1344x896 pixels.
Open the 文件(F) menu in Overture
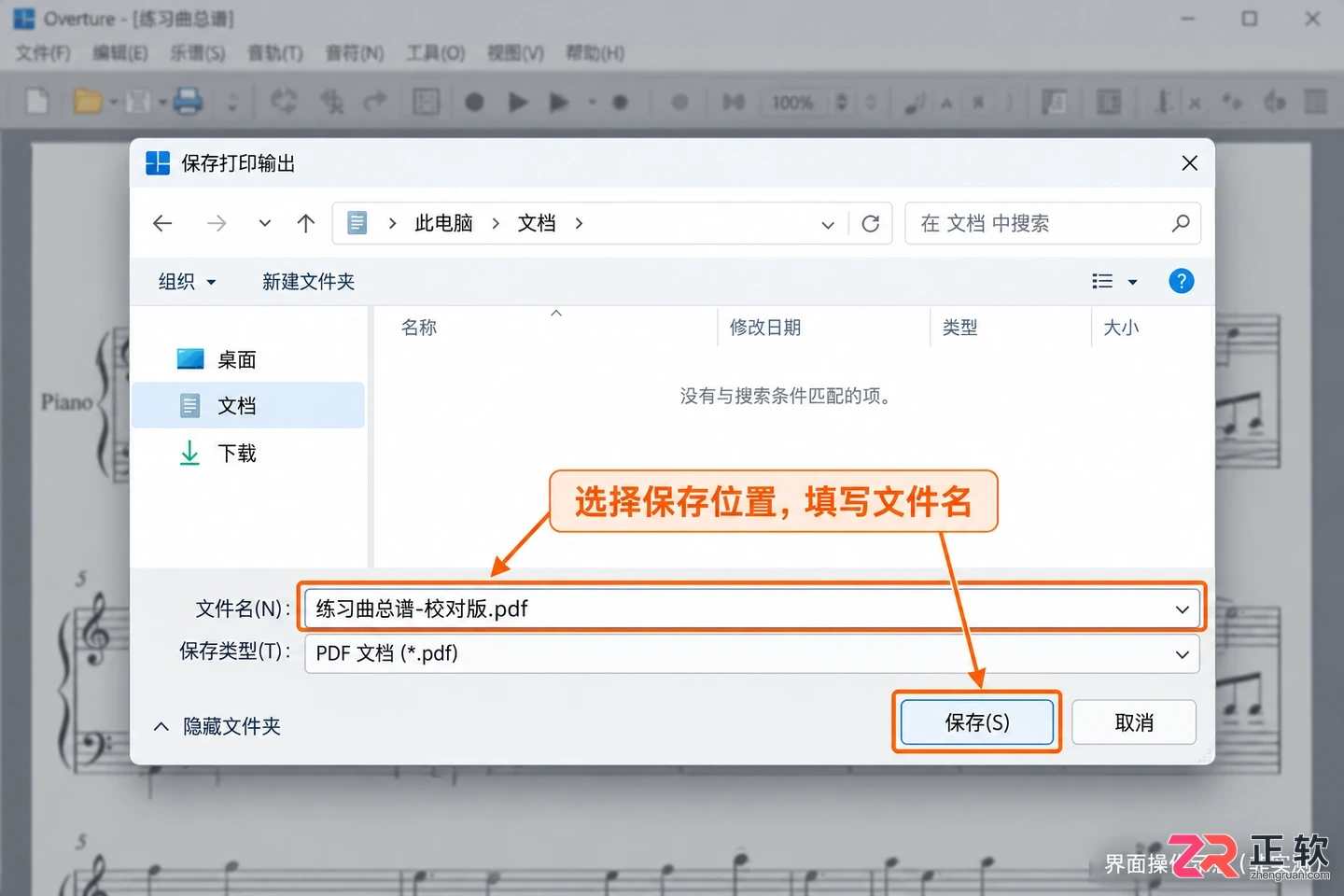[43, 53]
